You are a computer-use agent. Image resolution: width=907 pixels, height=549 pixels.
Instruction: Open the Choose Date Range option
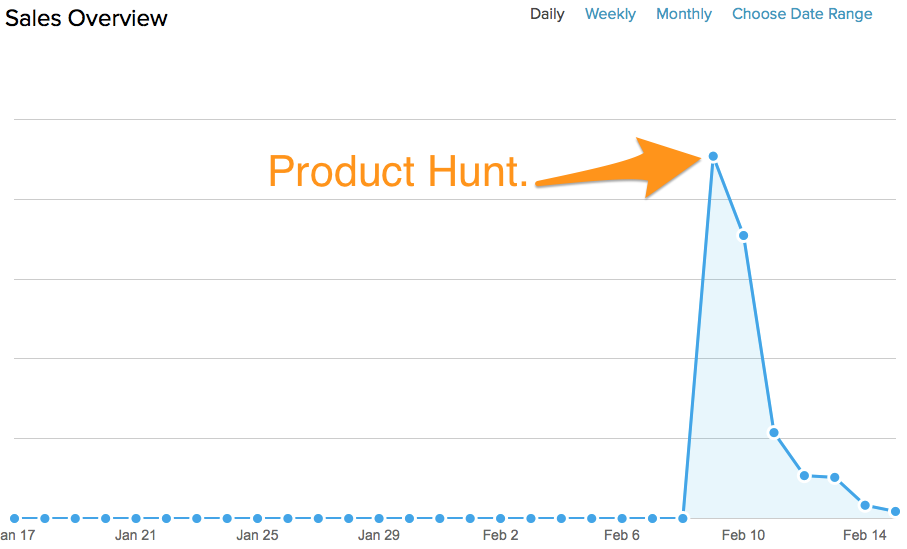[x=802, y=14]
